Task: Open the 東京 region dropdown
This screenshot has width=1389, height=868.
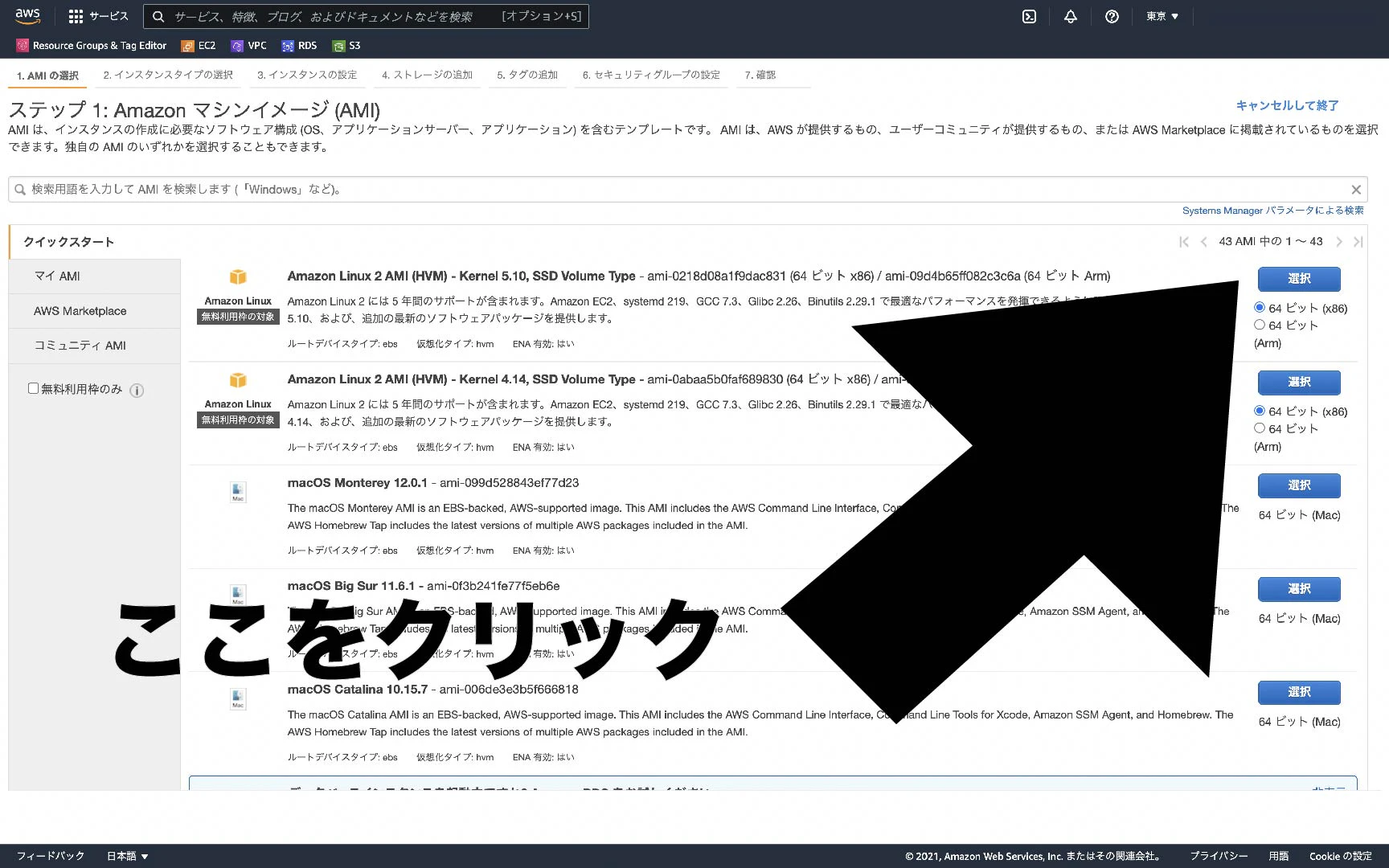Action: coord(1162,16)
